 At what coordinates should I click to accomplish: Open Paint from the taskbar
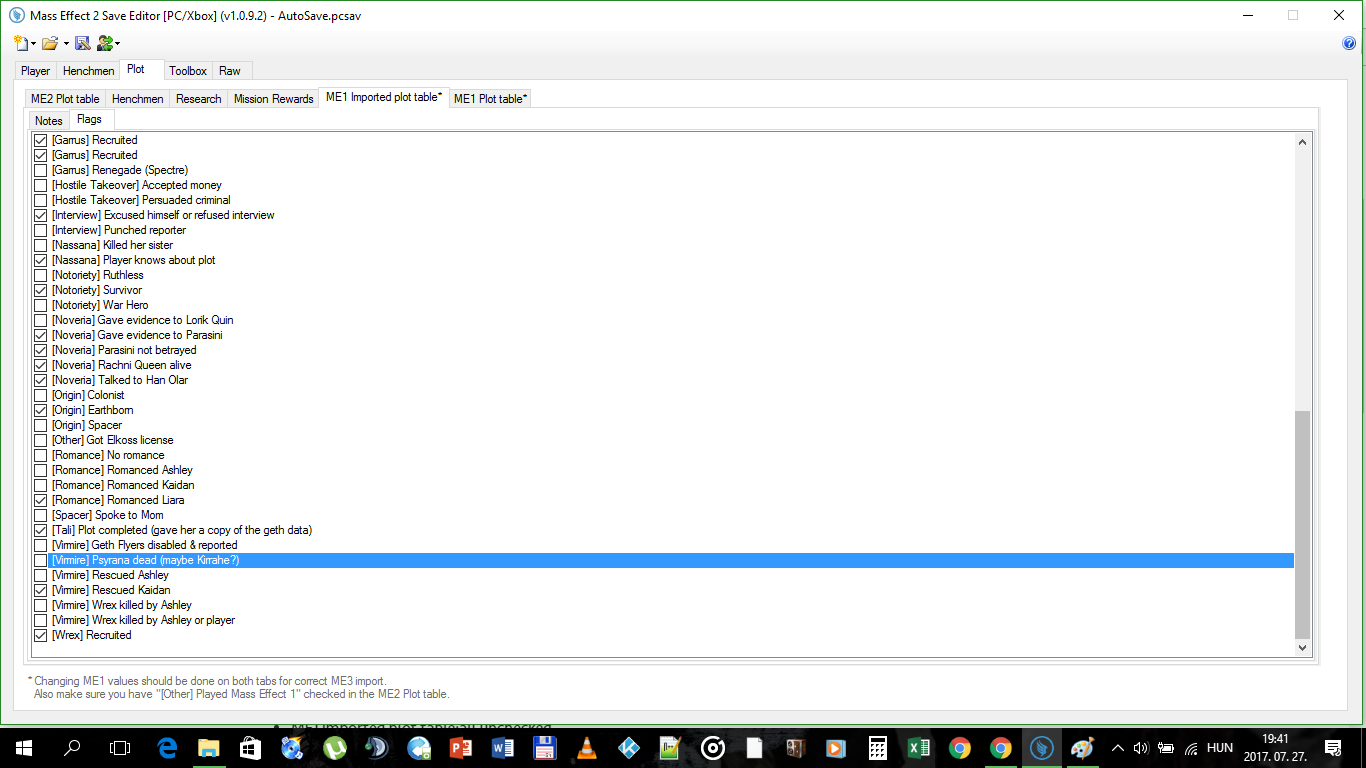1083,748
